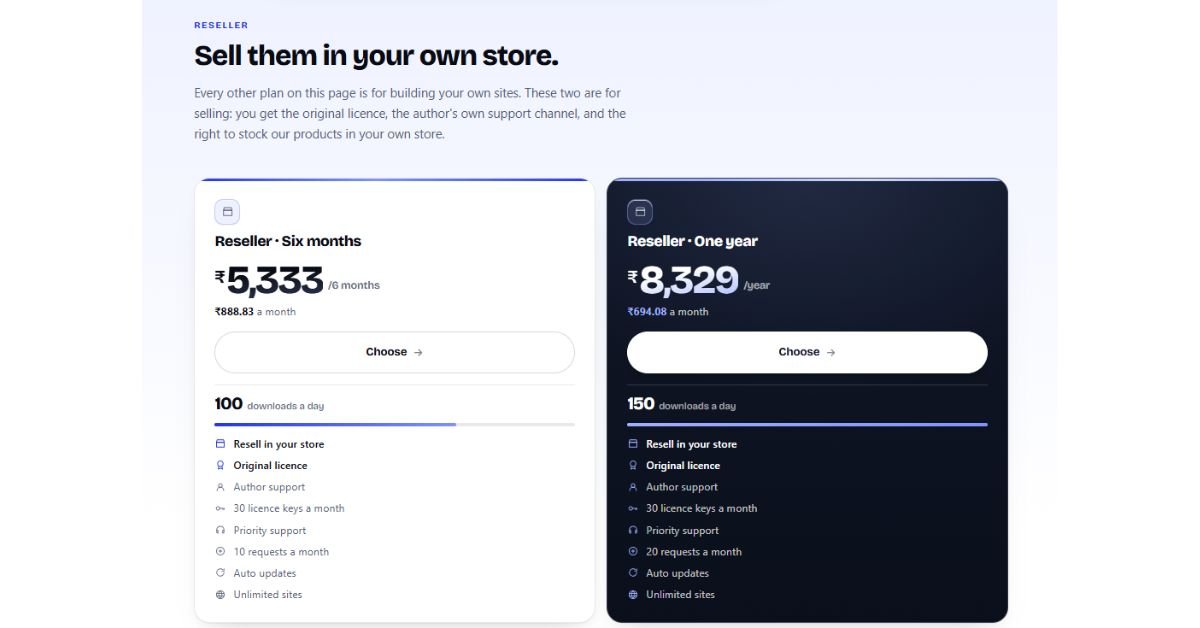Click '150 downloads a day' text
This screenshot has height=628, width=1200.
coord(682,404)
